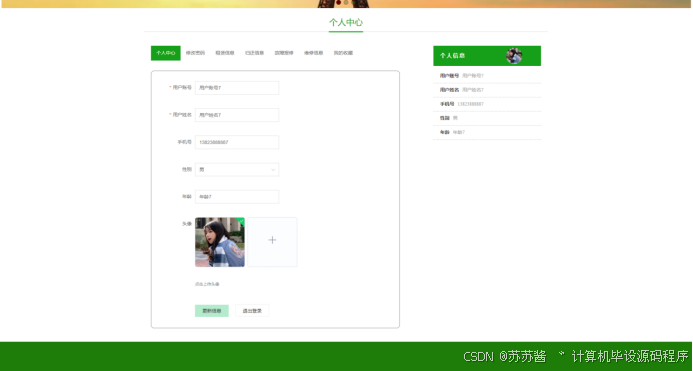Select the 年龄 row in 个人信息 panel
This screenshot has height=371, width=693.
pos(487,133)
